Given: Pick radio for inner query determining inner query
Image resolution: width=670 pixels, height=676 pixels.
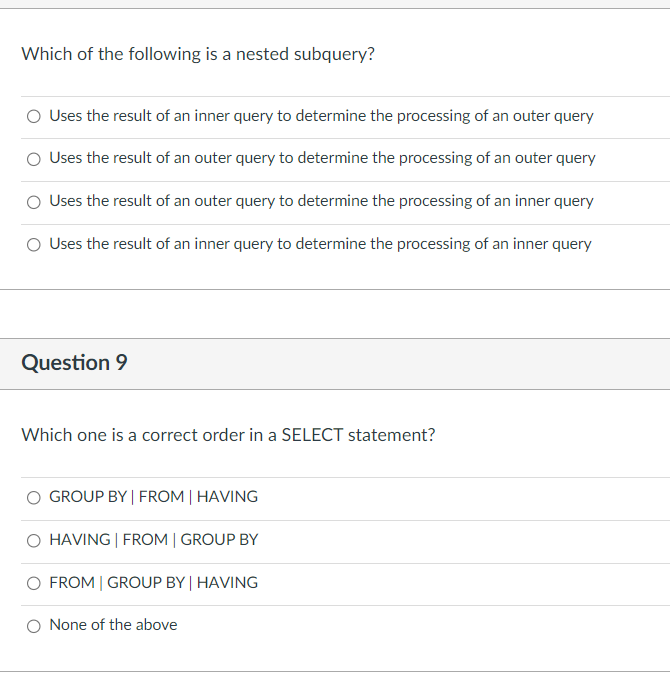Looking at the screenshot, I should 34,245.
